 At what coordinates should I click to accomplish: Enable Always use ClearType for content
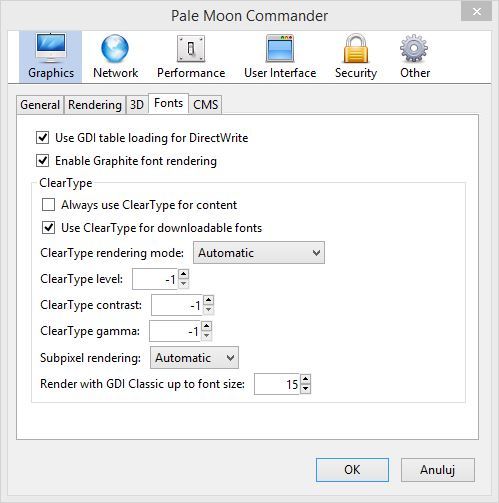[49, 205]
